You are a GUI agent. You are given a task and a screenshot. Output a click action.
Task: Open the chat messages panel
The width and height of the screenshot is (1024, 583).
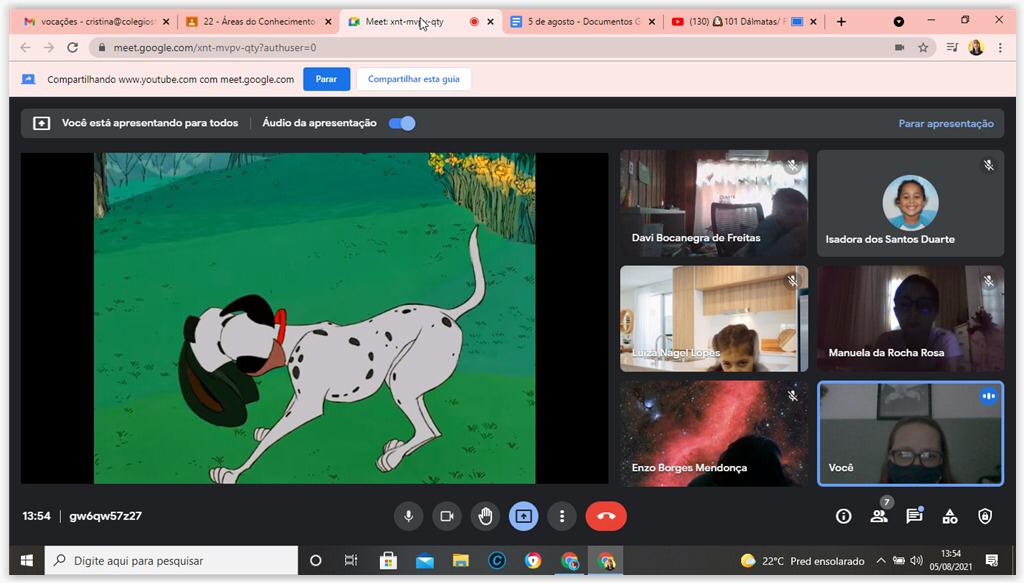click(x=914, y=516)
